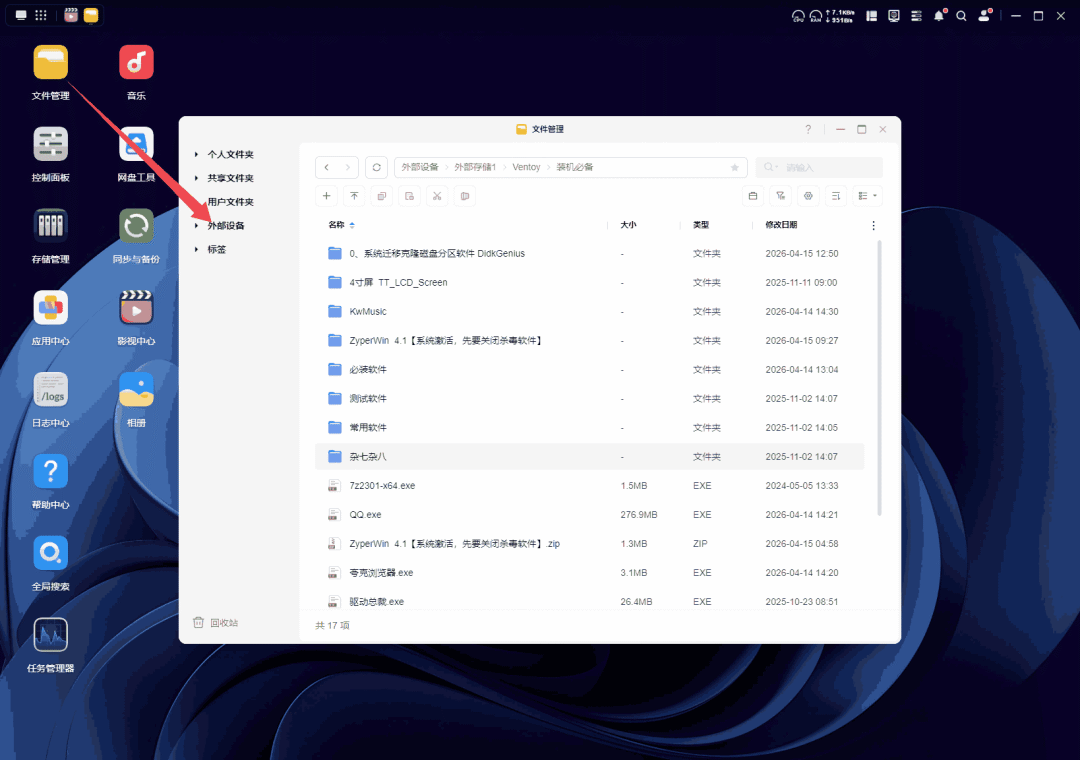Sort by the 类型 column header
The height and width of the screenshot is (760, 1080).
(x=701, y=225)
